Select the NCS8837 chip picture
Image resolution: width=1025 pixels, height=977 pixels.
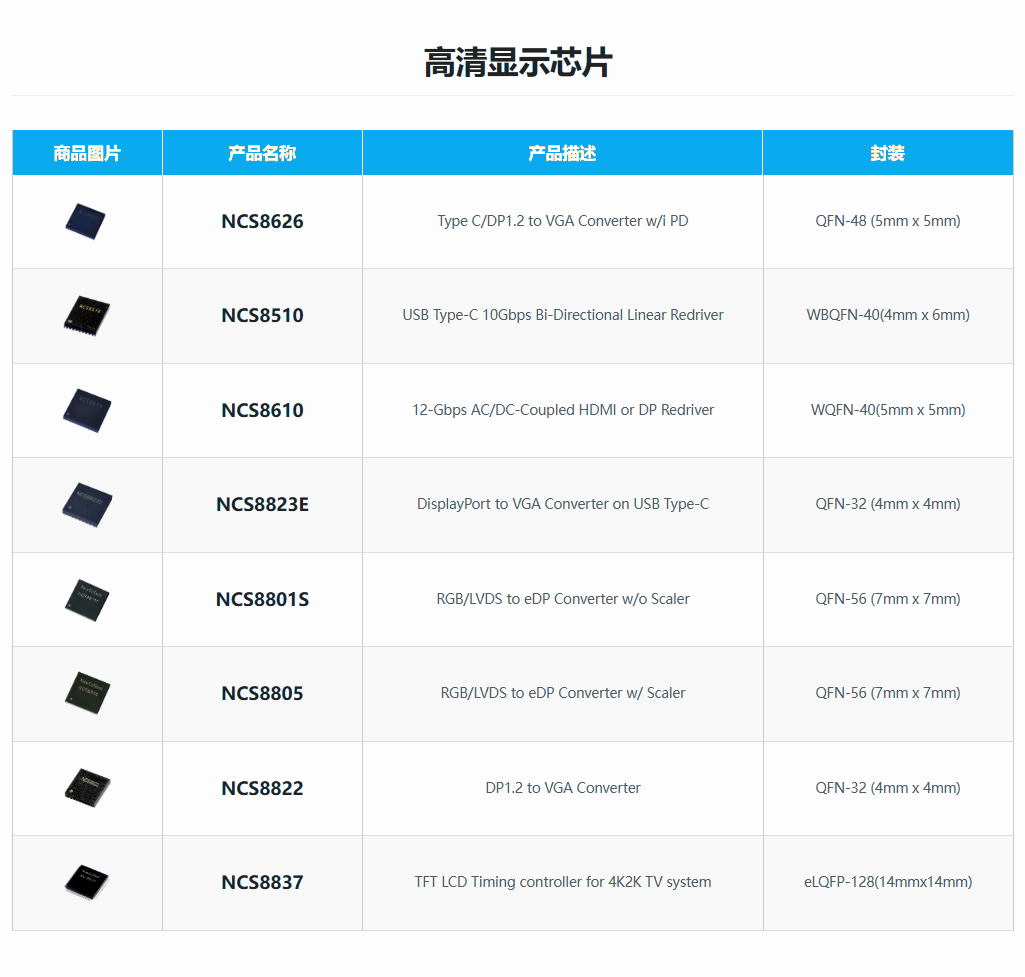point(86,881)
